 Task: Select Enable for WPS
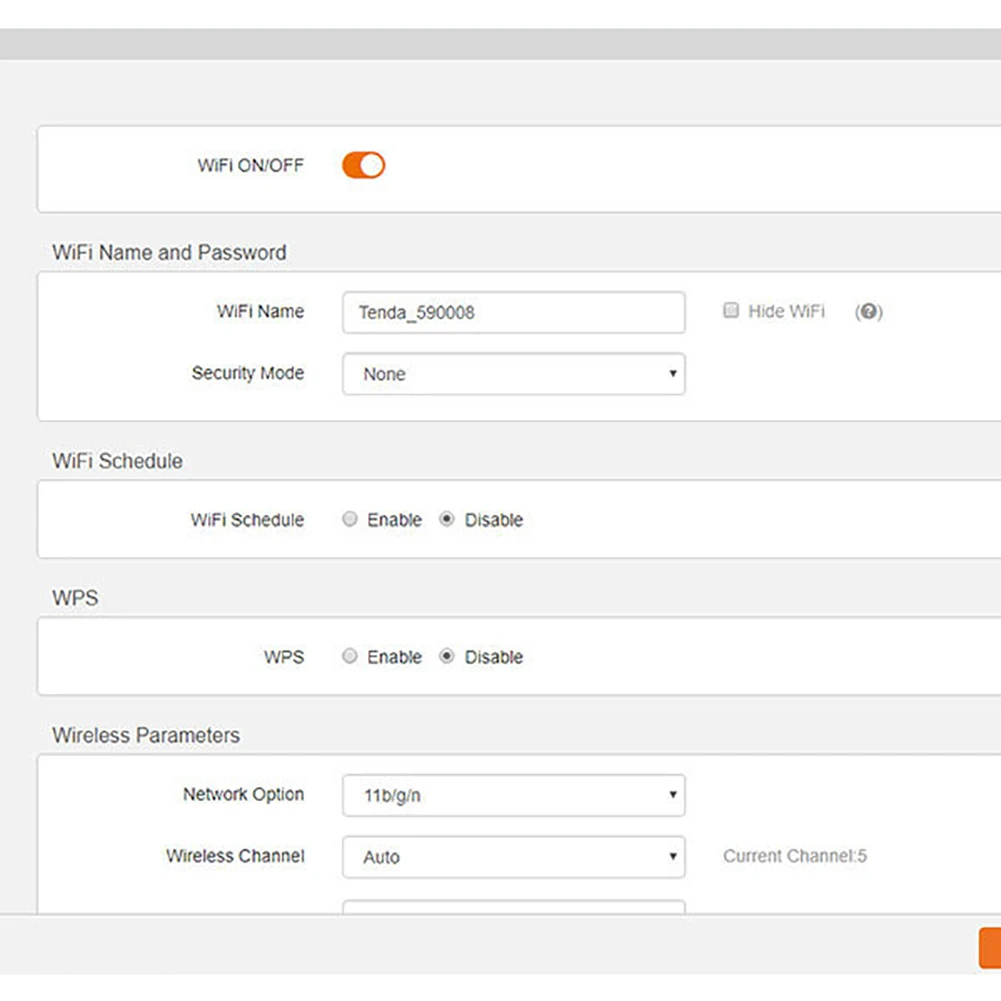350,656
